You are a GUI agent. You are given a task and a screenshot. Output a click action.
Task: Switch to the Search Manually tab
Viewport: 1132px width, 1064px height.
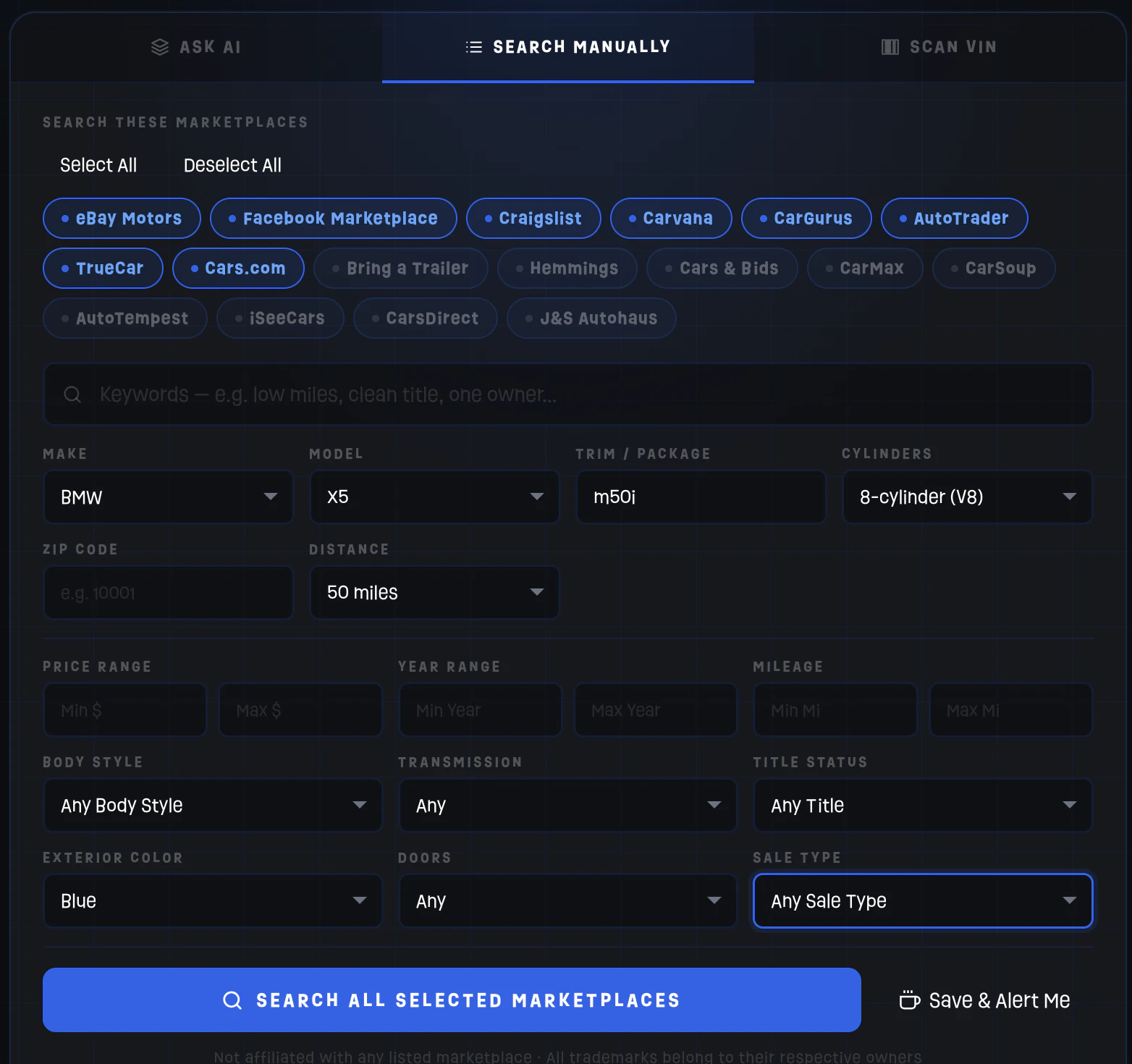[568, 47]
